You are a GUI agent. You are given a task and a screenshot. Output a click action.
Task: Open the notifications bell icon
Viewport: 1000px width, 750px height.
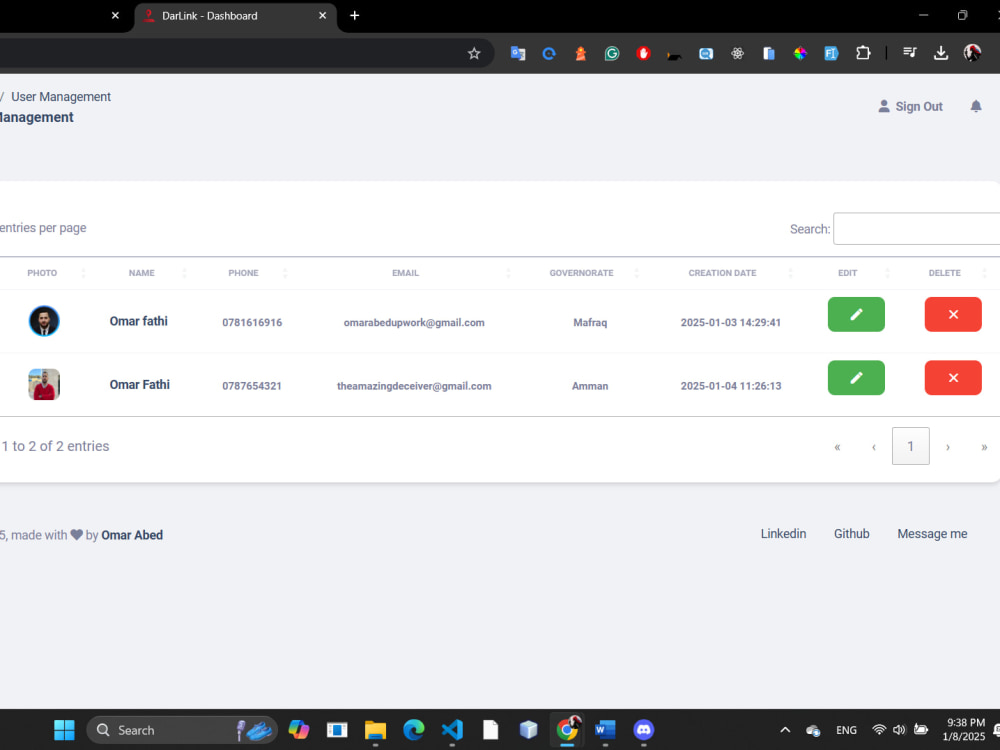(x=976, y=107)
